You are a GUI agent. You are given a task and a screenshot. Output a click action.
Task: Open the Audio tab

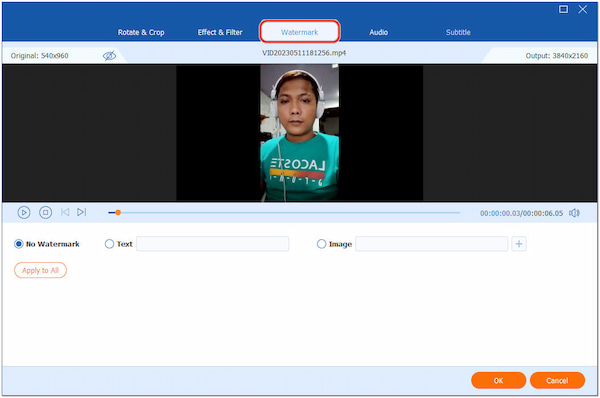tap(378, 33)
